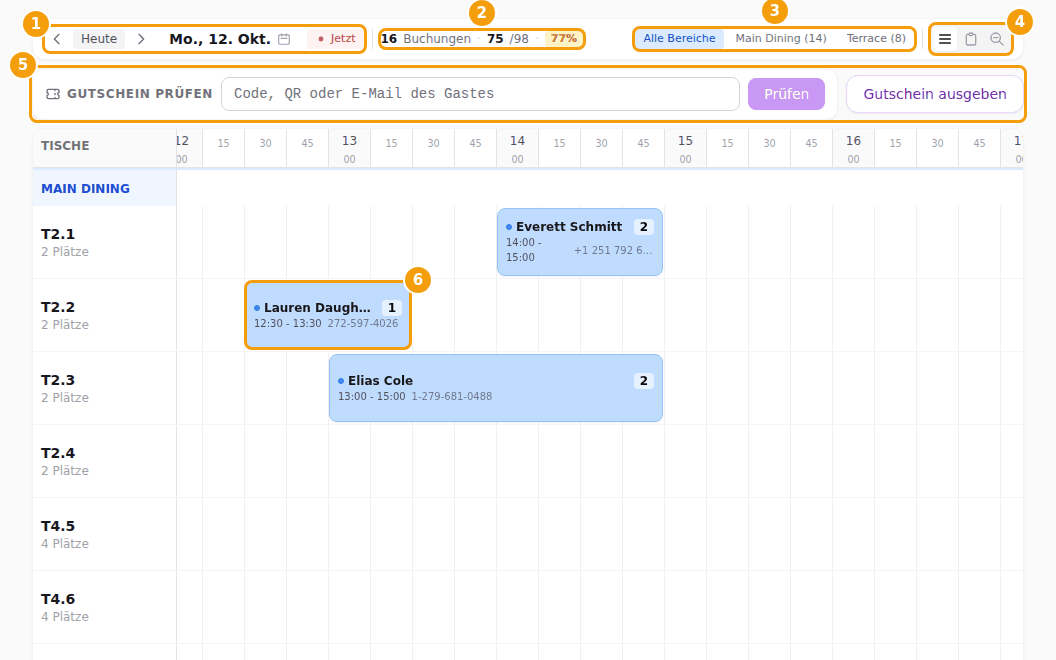Open the Elias Cole booking
The height and width of the screenshot is (660, 1056).
pyautogui.click(x=496, y=388)
